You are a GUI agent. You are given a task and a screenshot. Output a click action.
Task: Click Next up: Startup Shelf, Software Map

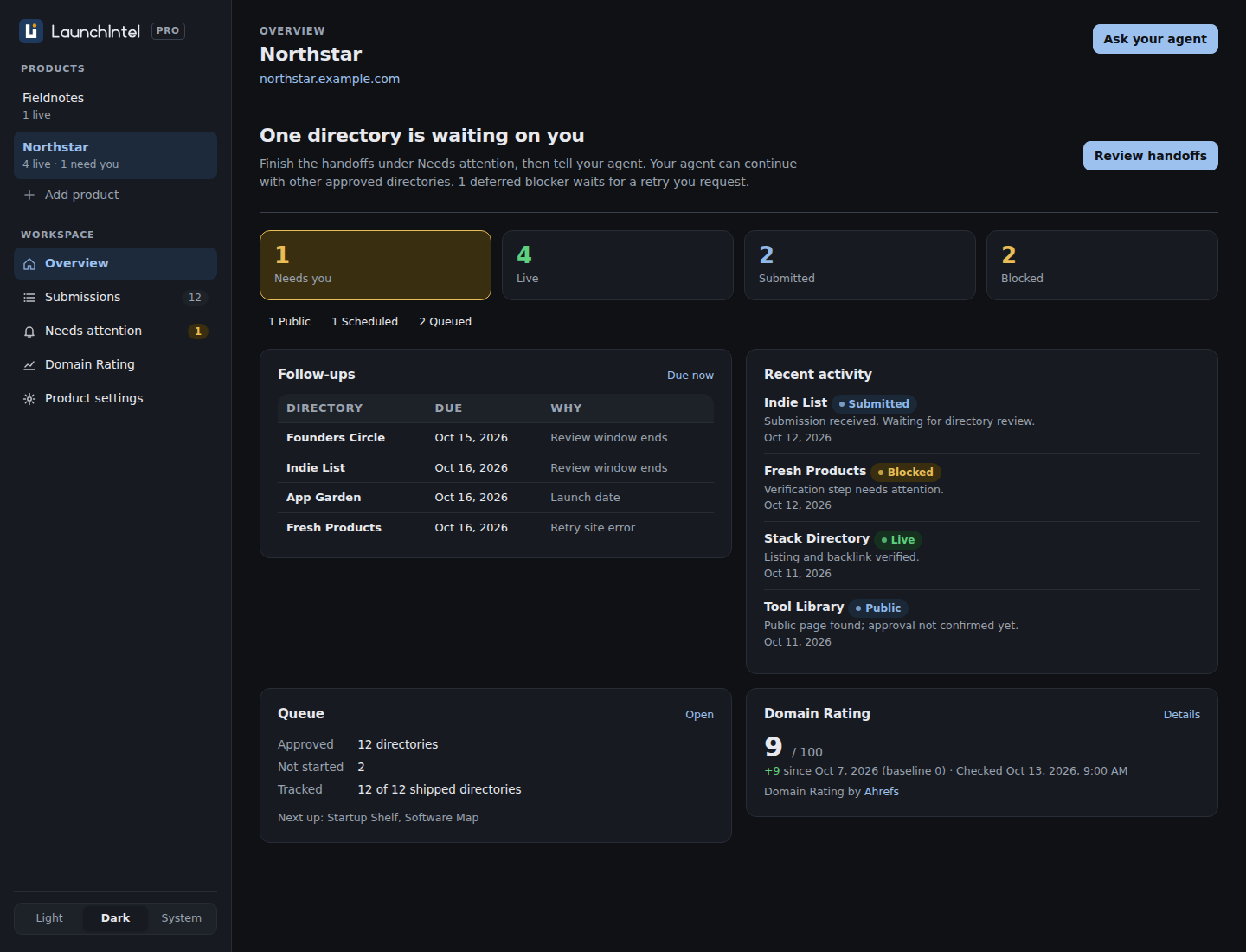tap(378, 818)
